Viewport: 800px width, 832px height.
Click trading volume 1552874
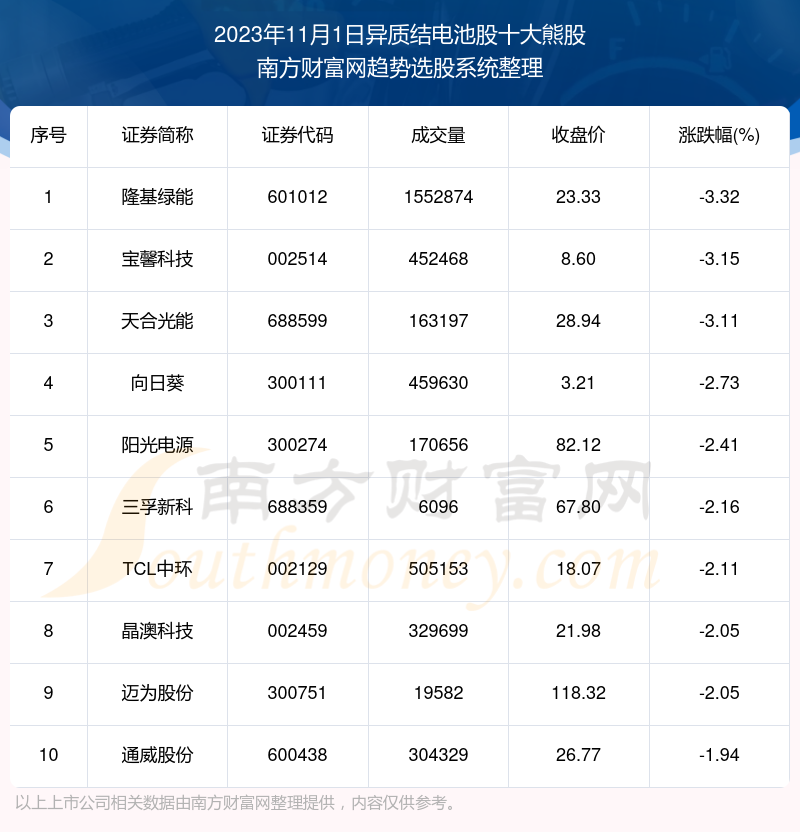click(438, 197)
